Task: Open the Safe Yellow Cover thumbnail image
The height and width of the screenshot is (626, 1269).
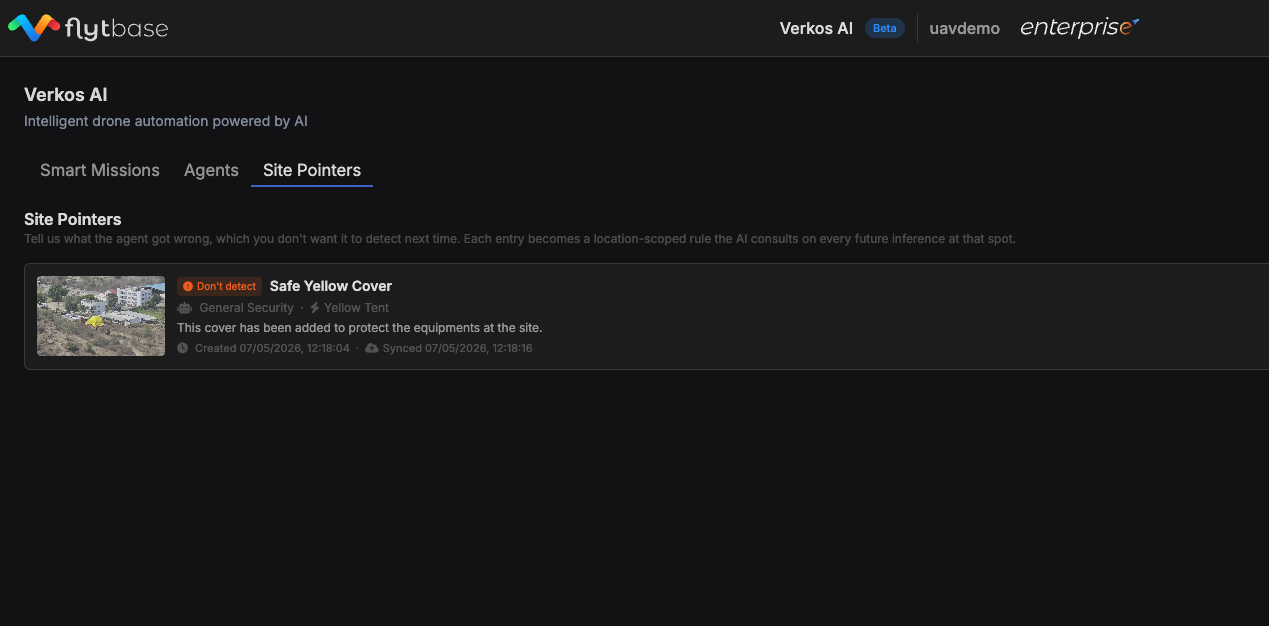Action: click(x=101, y=316)
